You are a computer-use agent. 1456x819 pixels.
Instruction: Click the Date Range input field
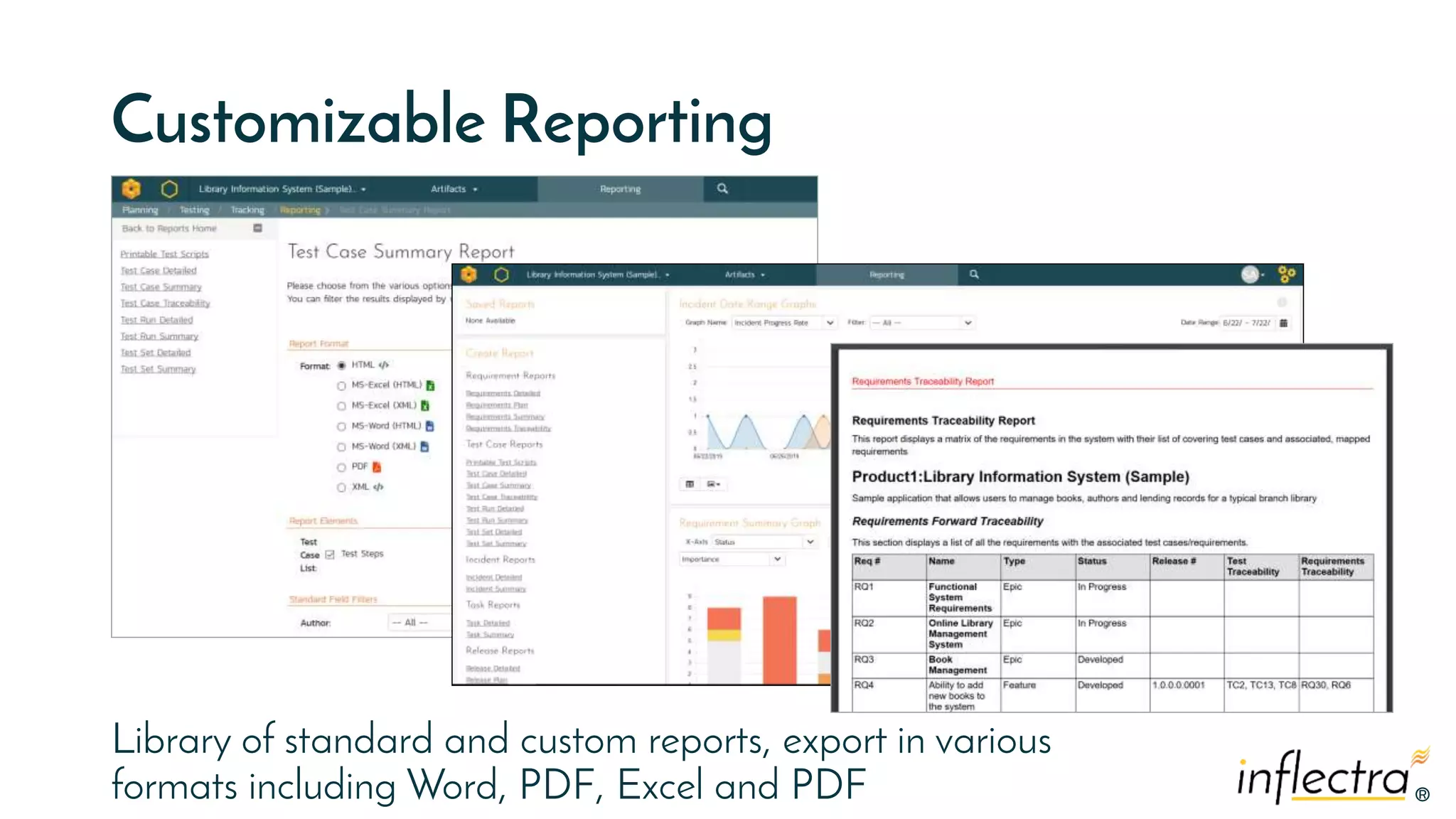(x=1248, y=323)
